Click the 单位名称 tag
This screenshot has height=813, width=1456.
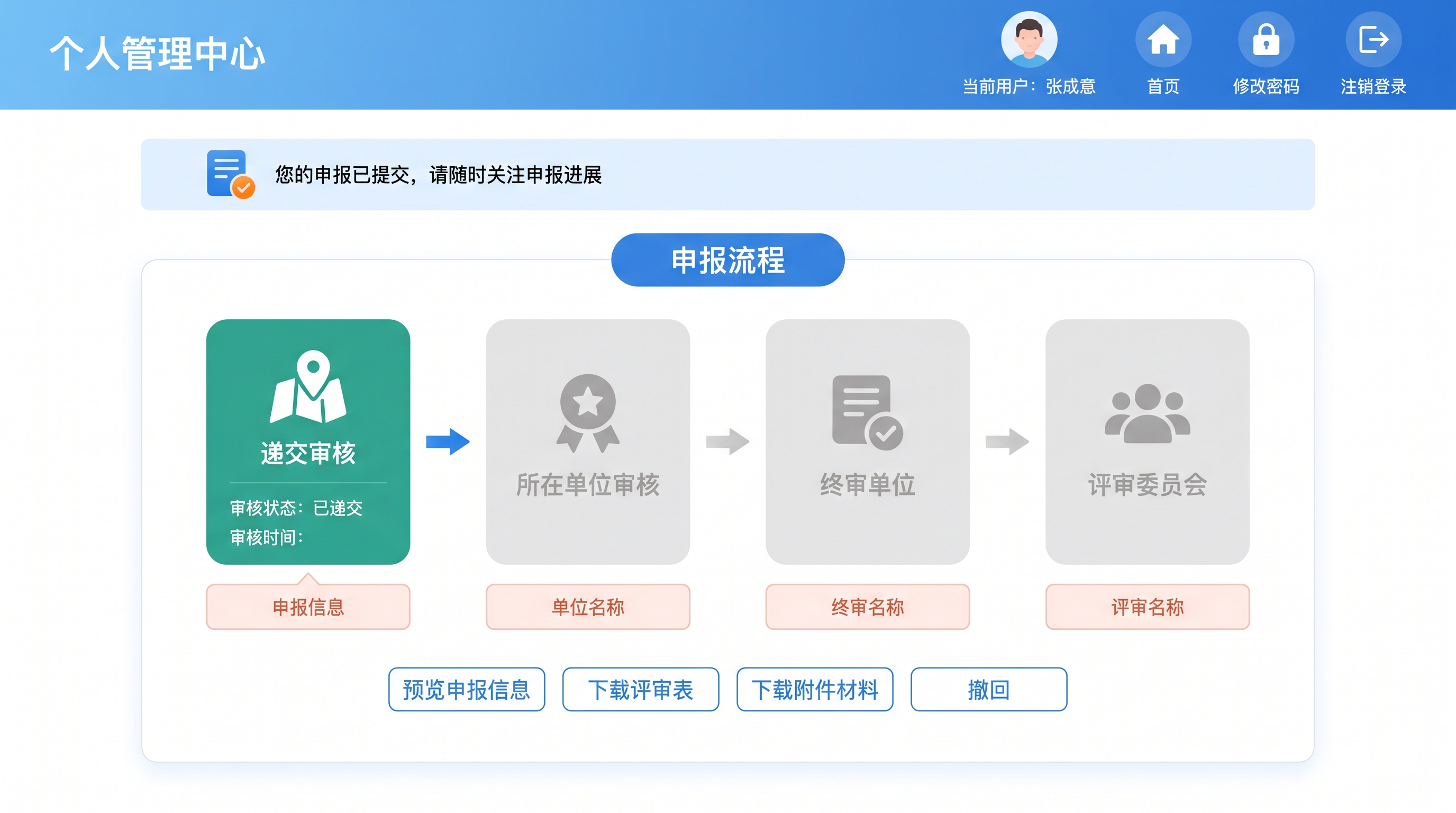[588, 607]
